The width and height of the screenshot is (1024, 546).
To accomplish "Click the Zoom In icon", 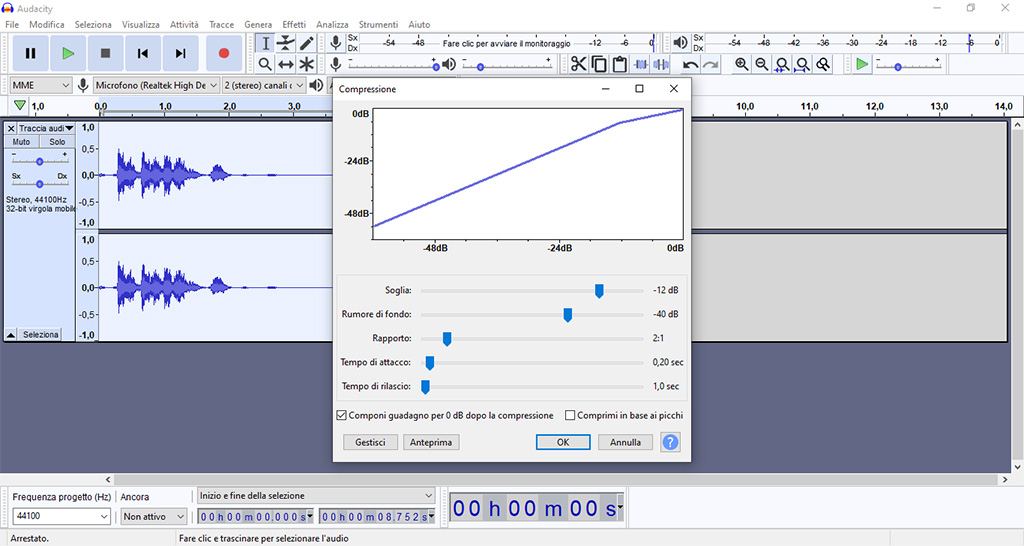I will 741,64.
